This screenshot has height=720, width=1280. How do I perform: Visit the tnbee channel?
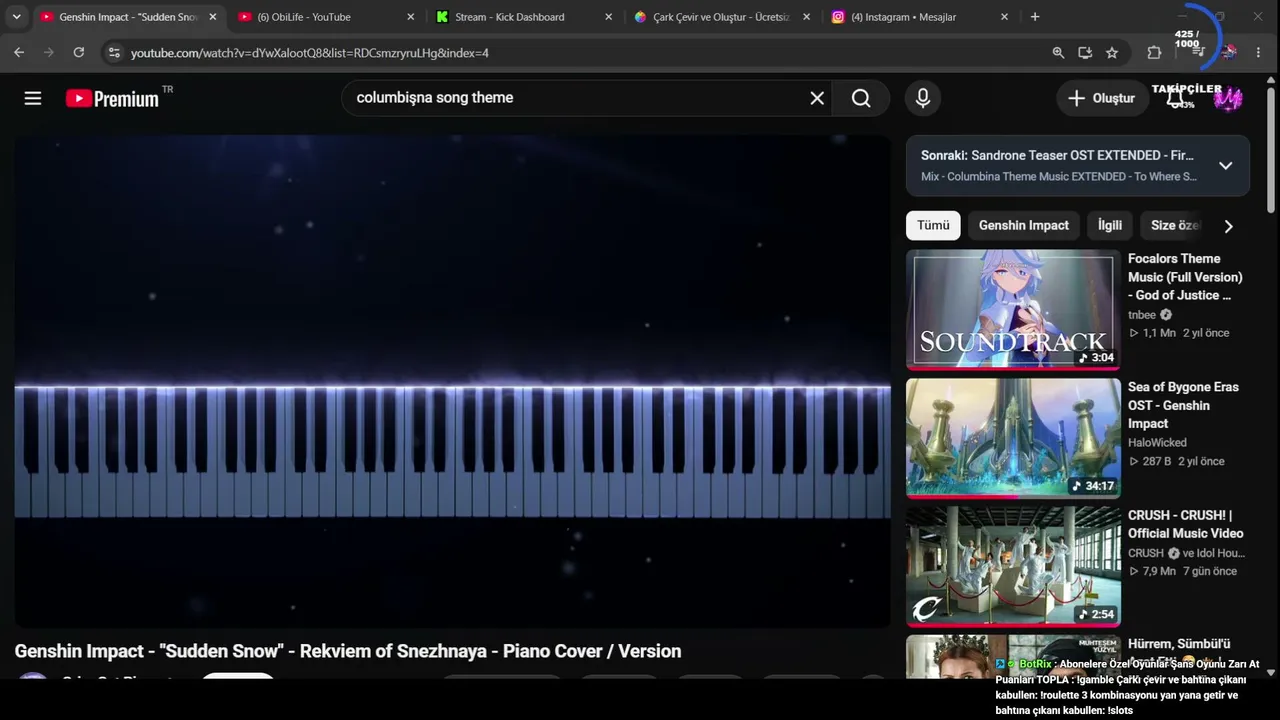pos(1142,315)
